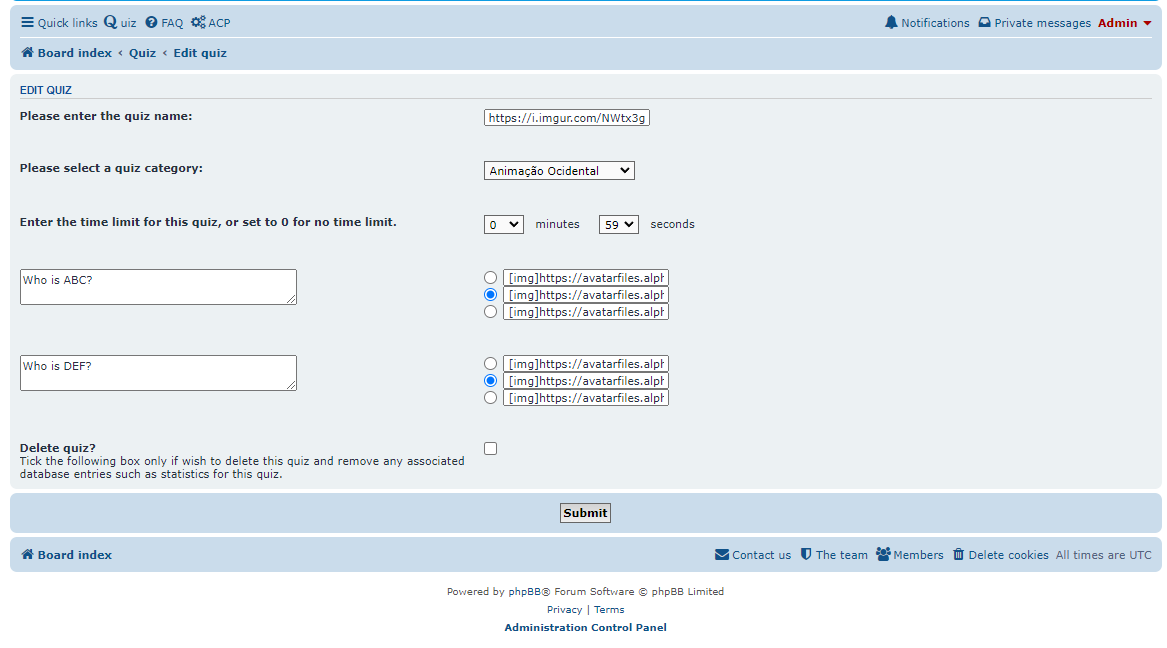Click first answer text field for ABC

[x=586, y=278]
